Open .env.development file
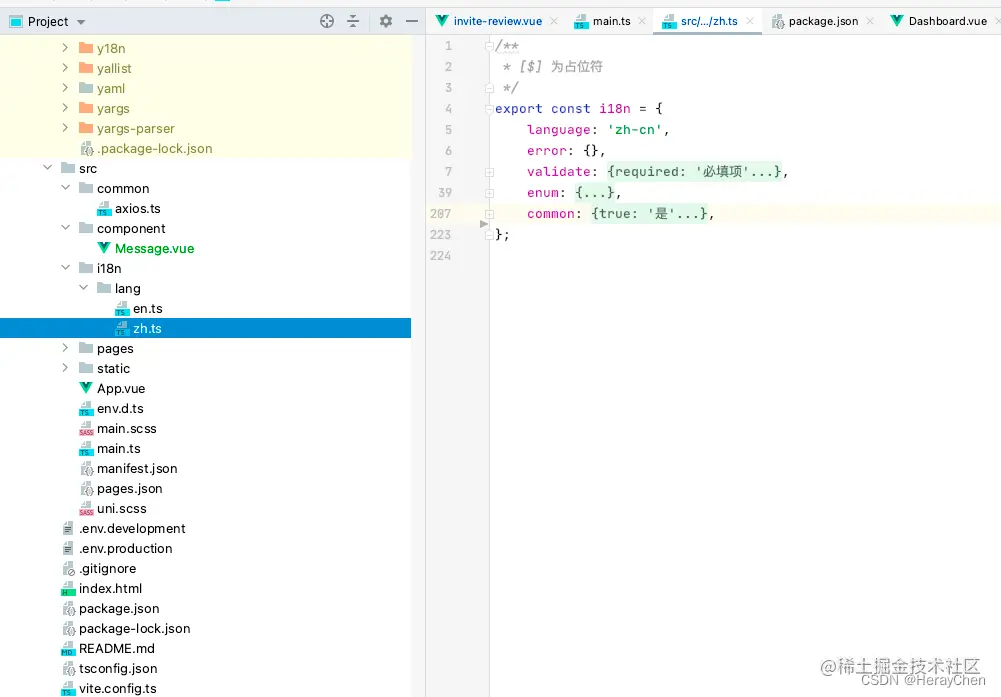Viewport: 1001px width, 697px height. pos(132,528)
